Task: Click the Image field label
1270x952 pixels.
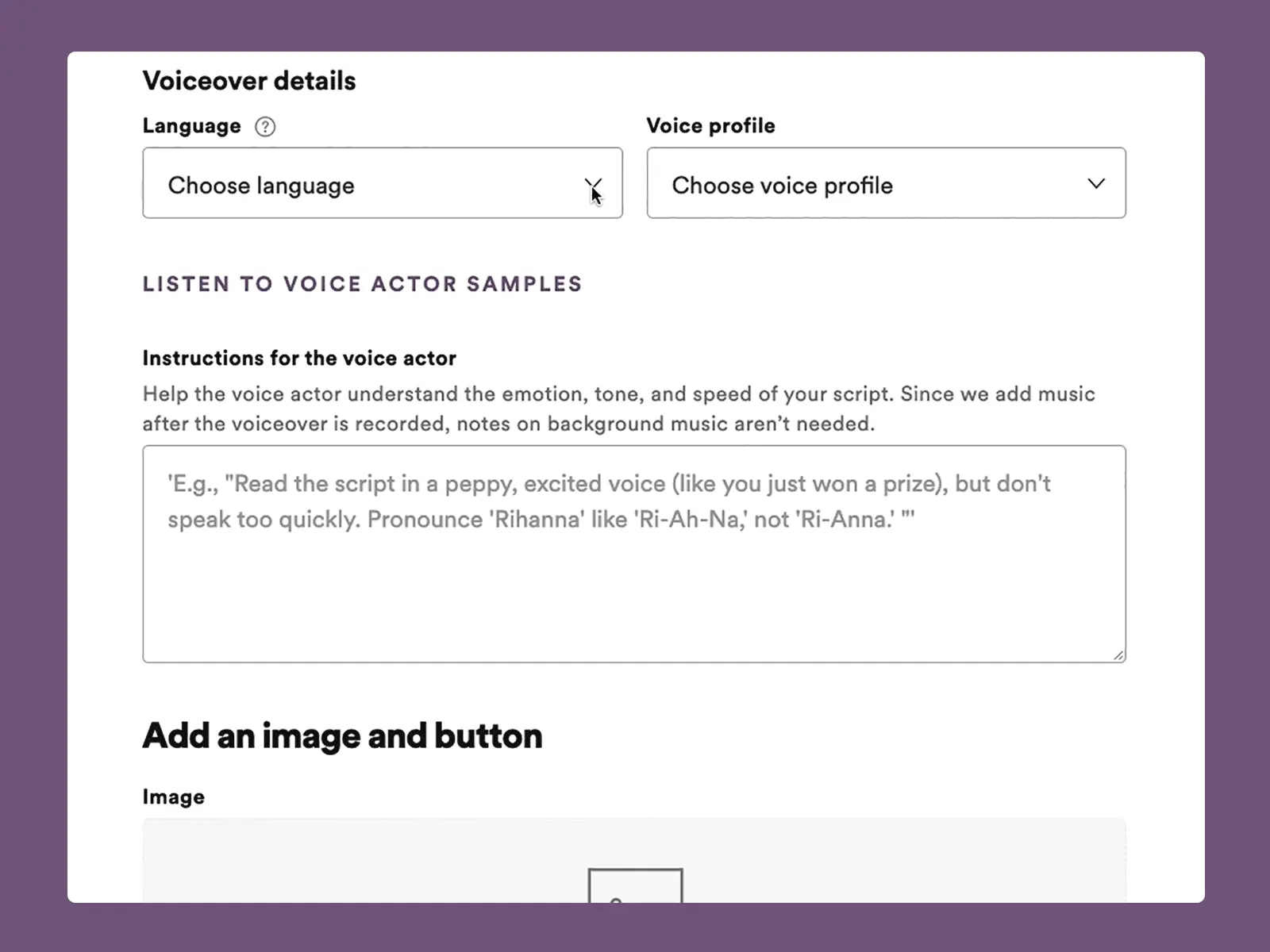Action: click(x=173, y=797)
